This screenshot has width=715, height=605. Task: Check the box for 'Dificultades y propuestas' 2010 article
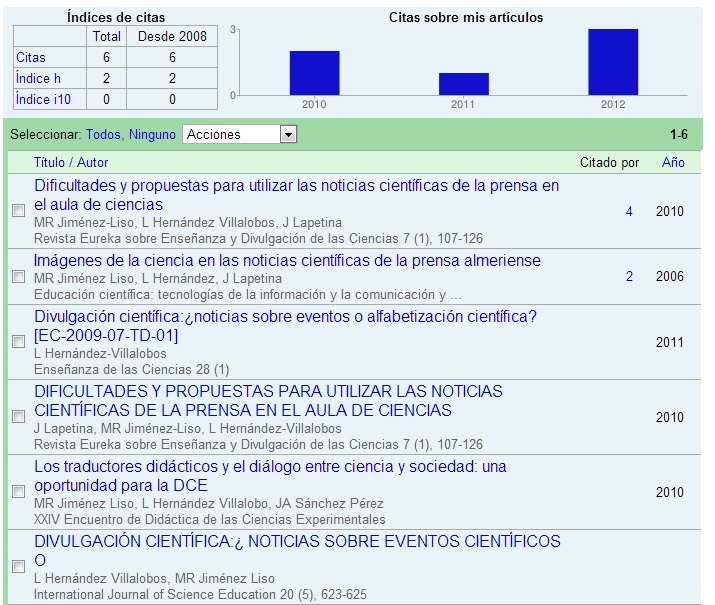click(18, 211)
